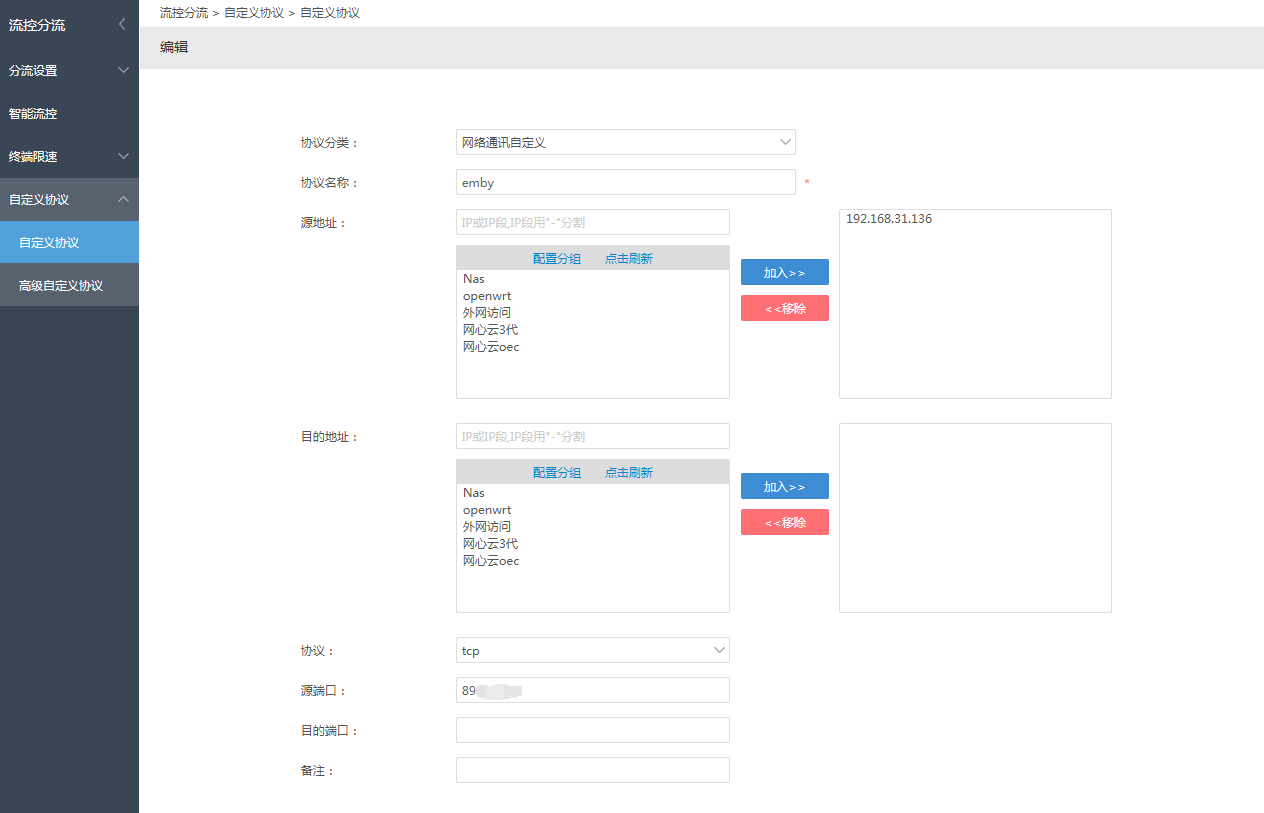Click the 协议名称 input field
1264x813 pixels.
click(x=625, y=183)
